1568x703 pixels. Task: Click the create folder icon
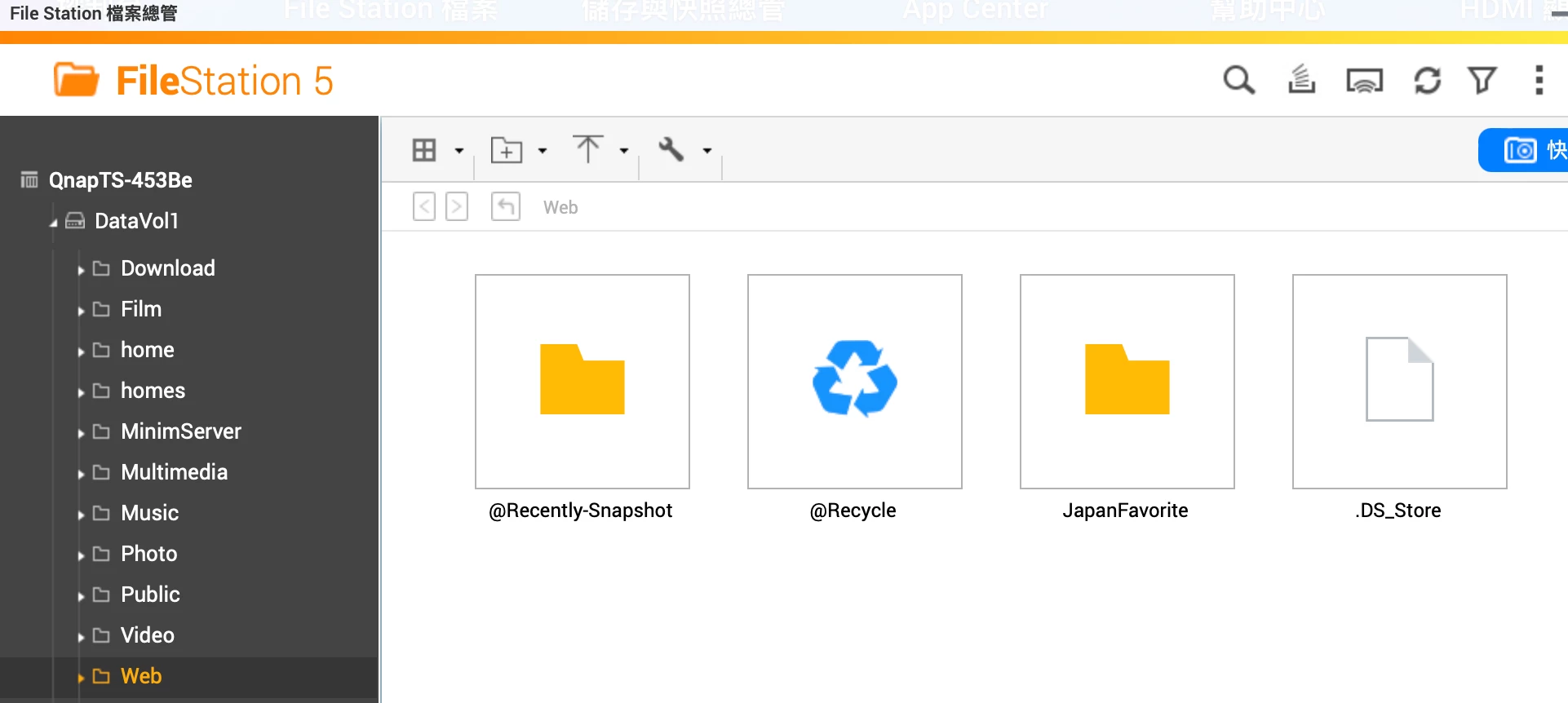pos(507,150)
